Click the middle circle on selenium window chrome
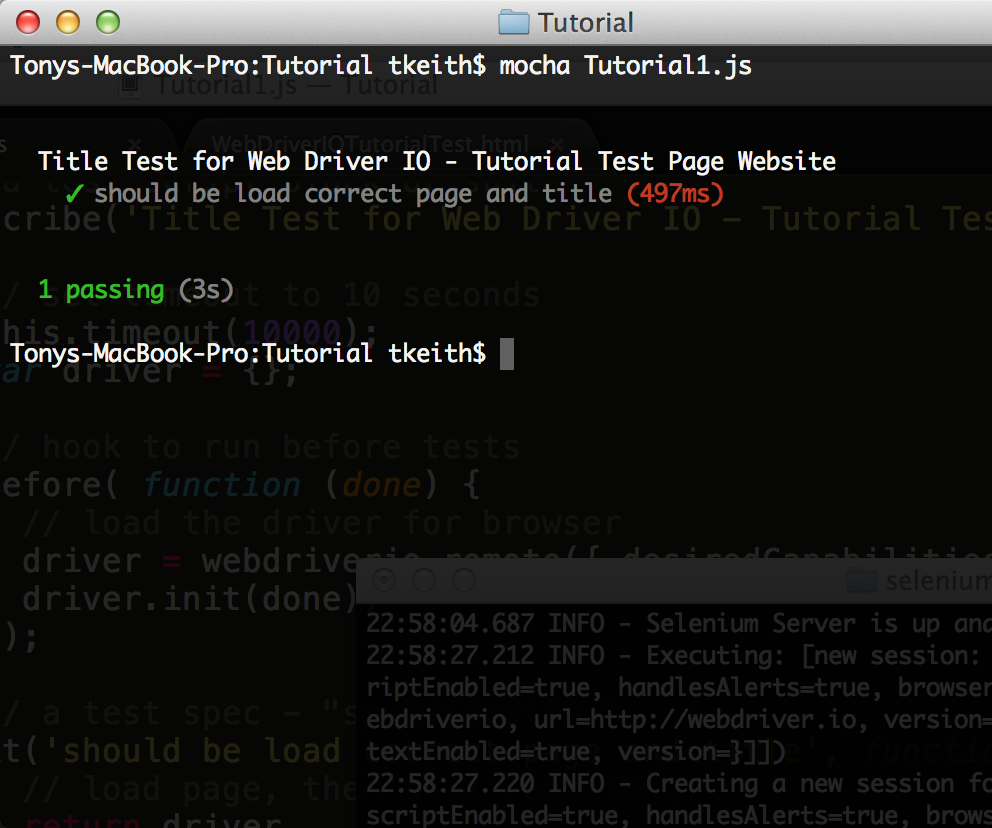 [425, 580]
